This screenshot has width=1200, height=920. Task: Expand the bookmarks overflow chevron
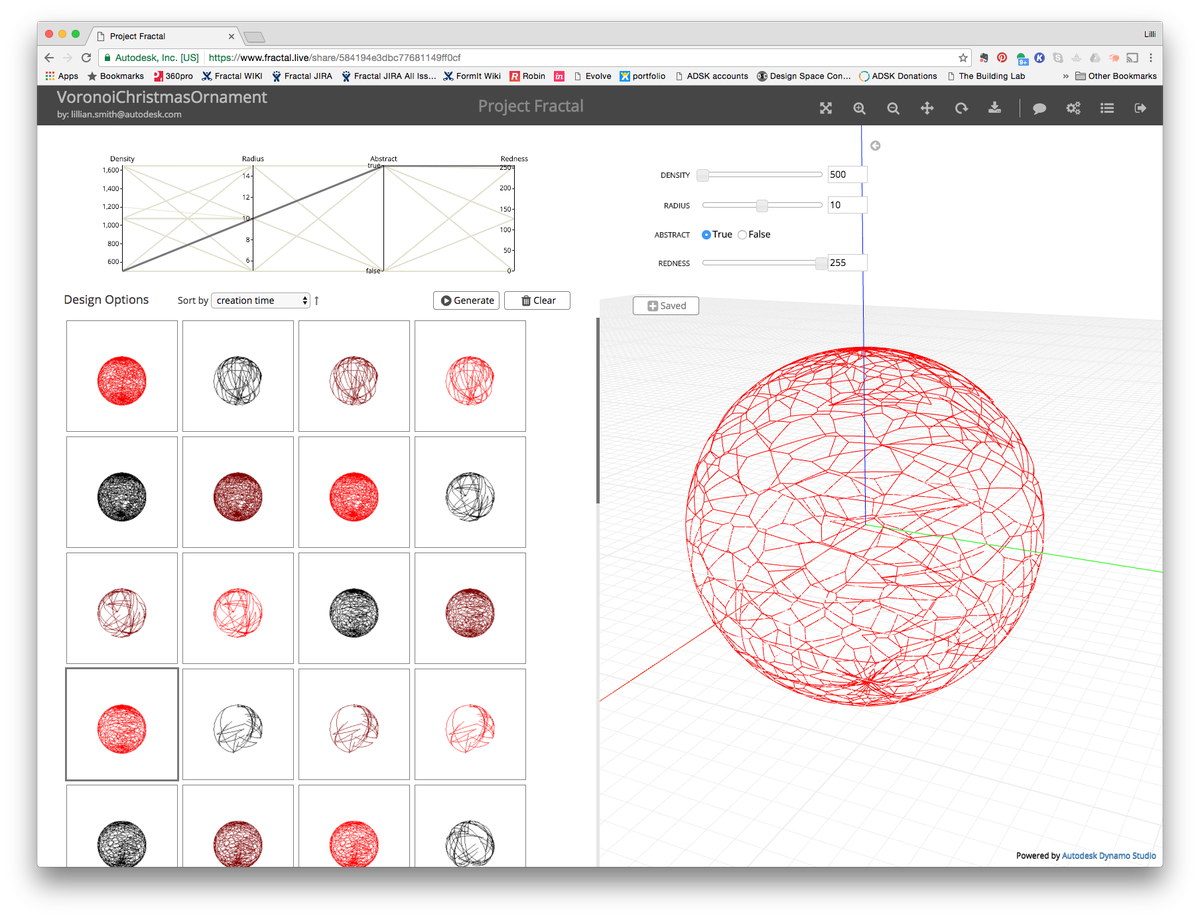point(1066,76)
